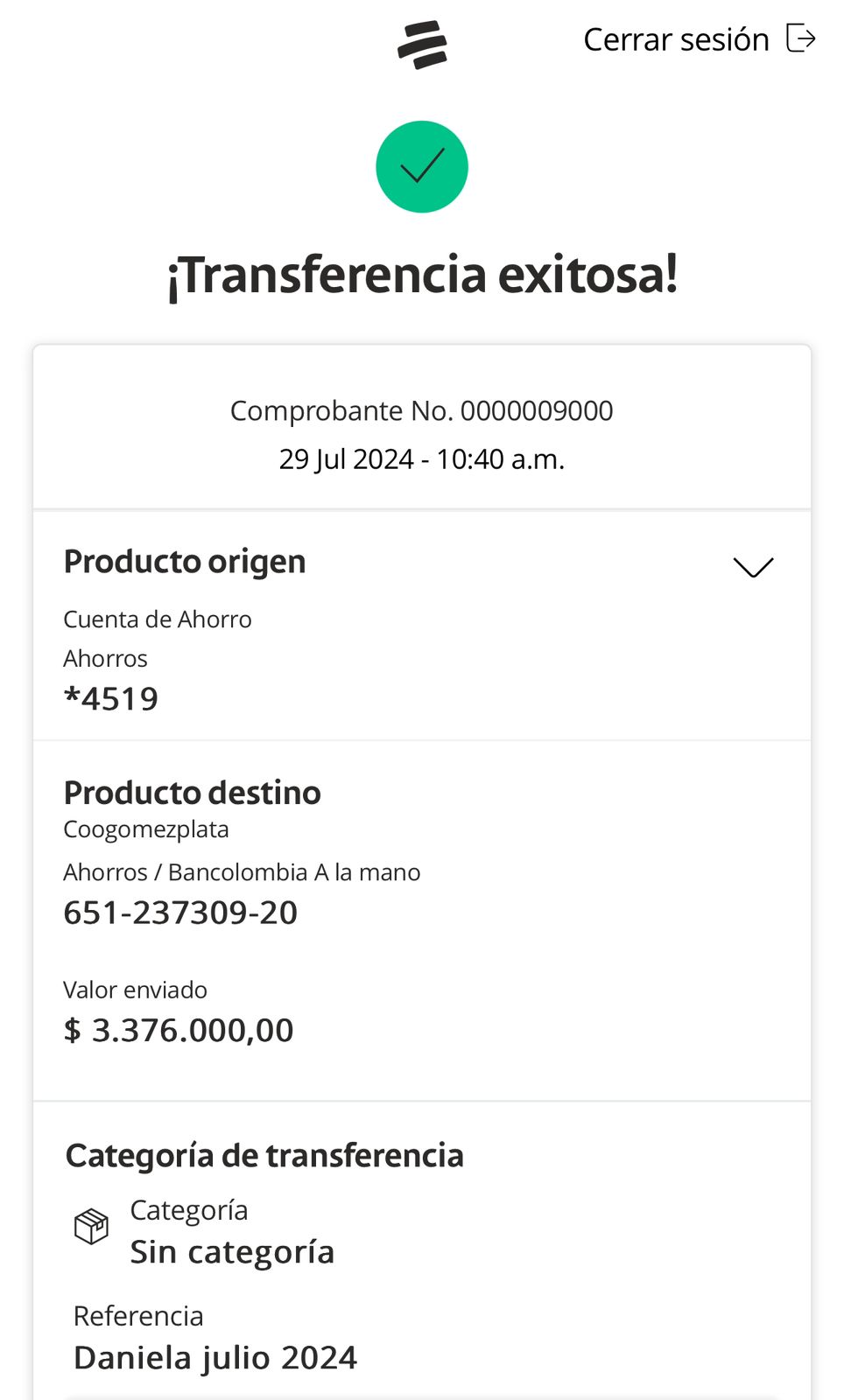The height and width of the screenshot is (1400, 844).
Task: Click the package category icon
Action: coord(91,1226)
